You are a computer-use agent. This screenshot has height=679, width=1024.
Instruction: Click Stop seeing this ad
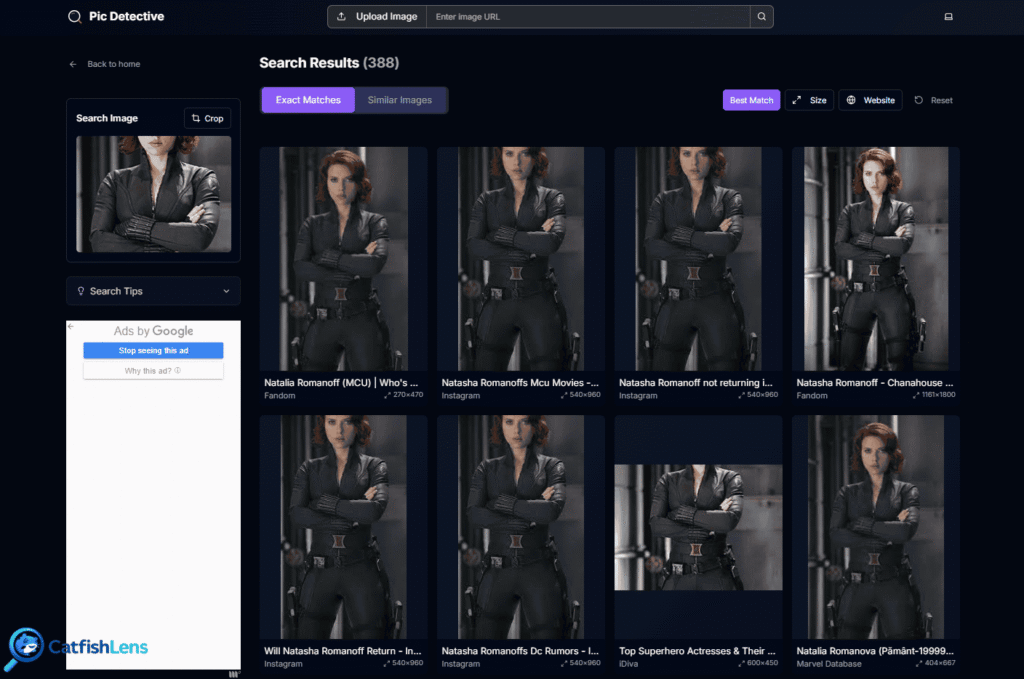(x=153, y=351)
